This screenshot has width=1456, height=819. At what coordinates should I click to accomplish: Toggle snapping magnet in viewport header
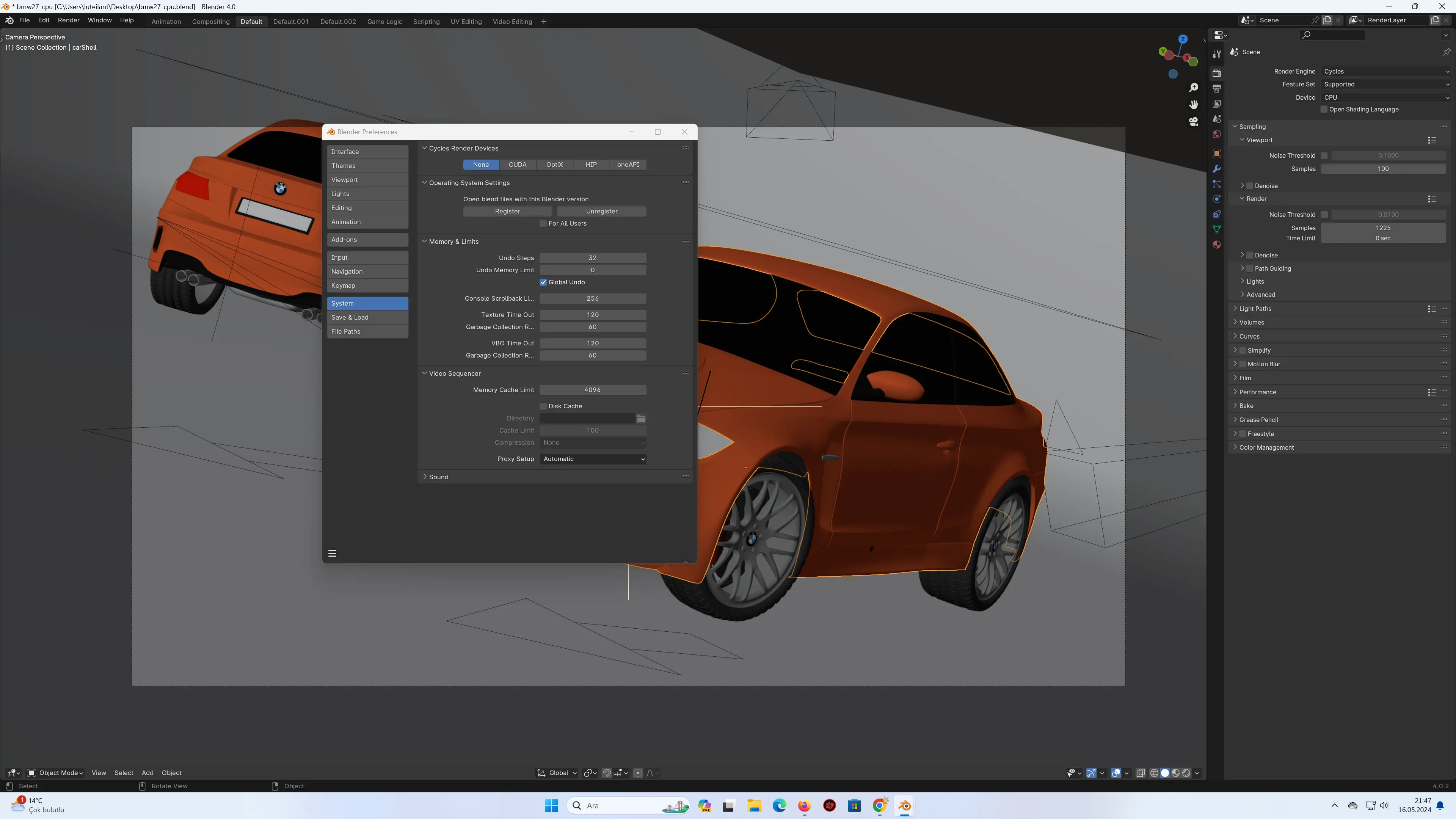[x=607, y=773]
